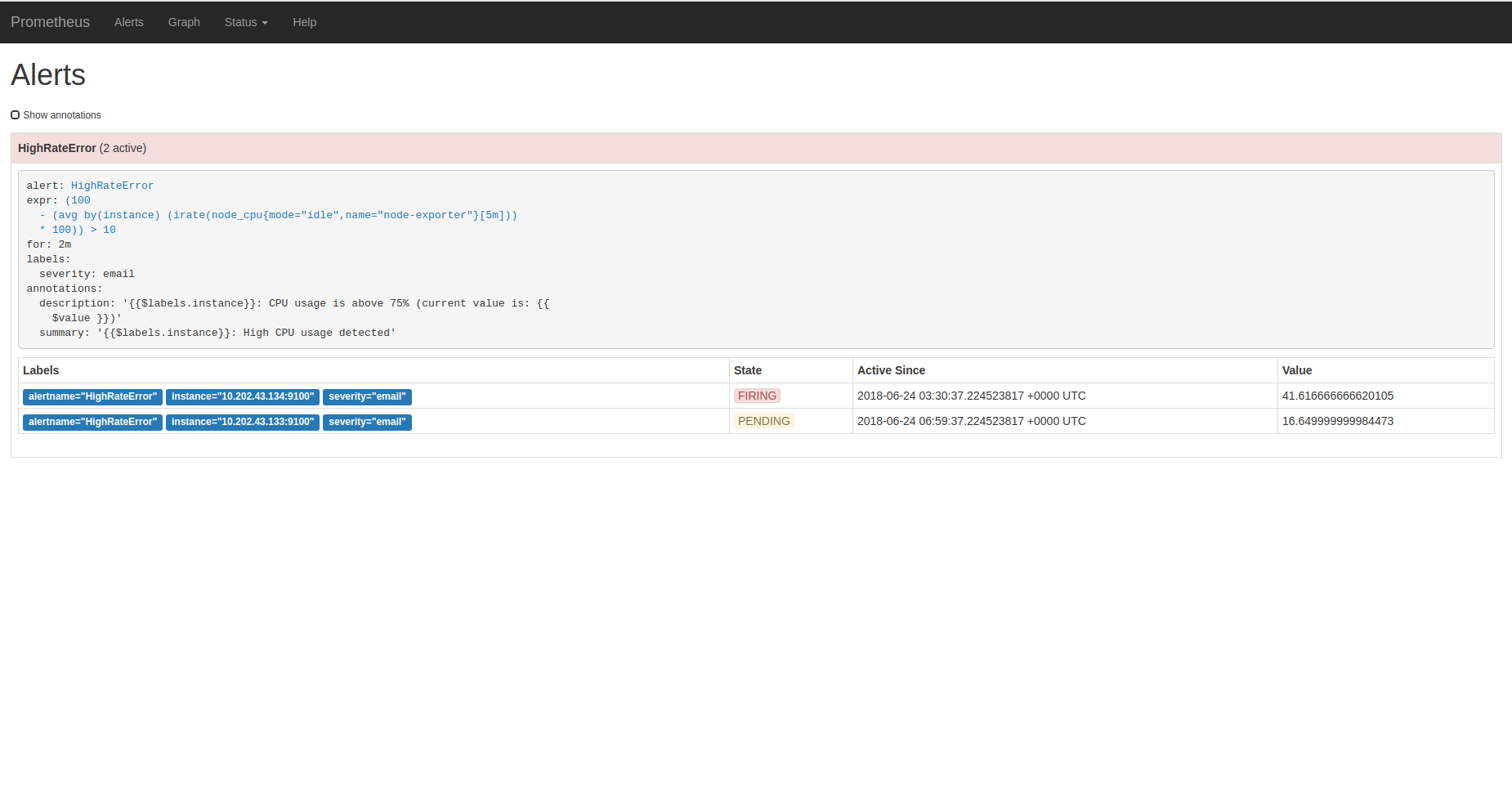This screenshot has width=1512, height=810.
Task: Expand the Status dropdown menu
Action: point(246,22)
